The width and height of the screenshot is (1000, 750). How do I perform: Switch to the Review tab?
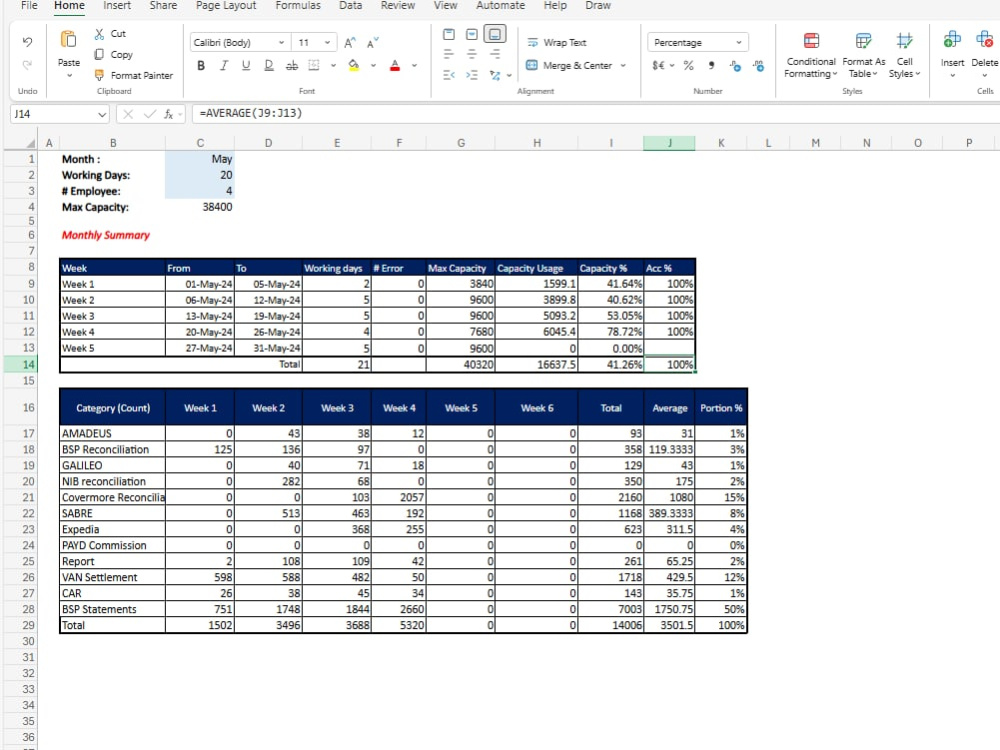pyautogui.click(x=397, y=5)
